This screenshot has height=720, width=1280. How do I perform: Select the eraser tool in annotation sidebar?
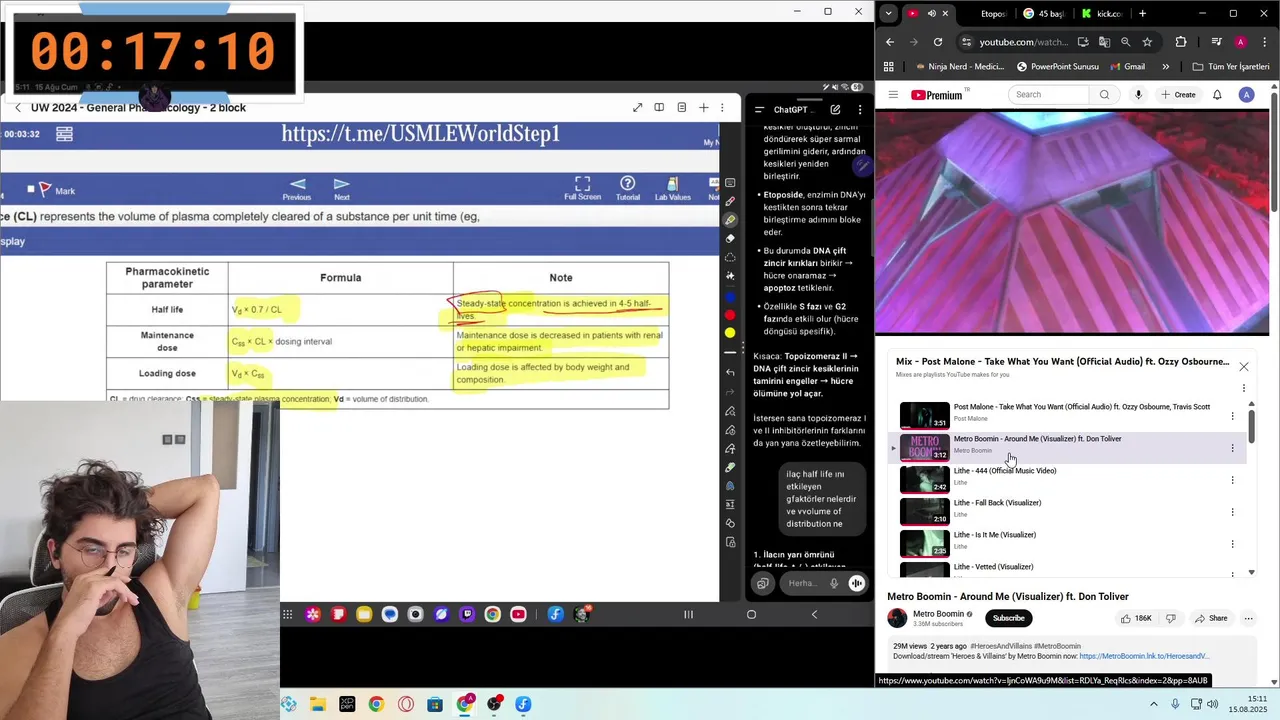730,239
